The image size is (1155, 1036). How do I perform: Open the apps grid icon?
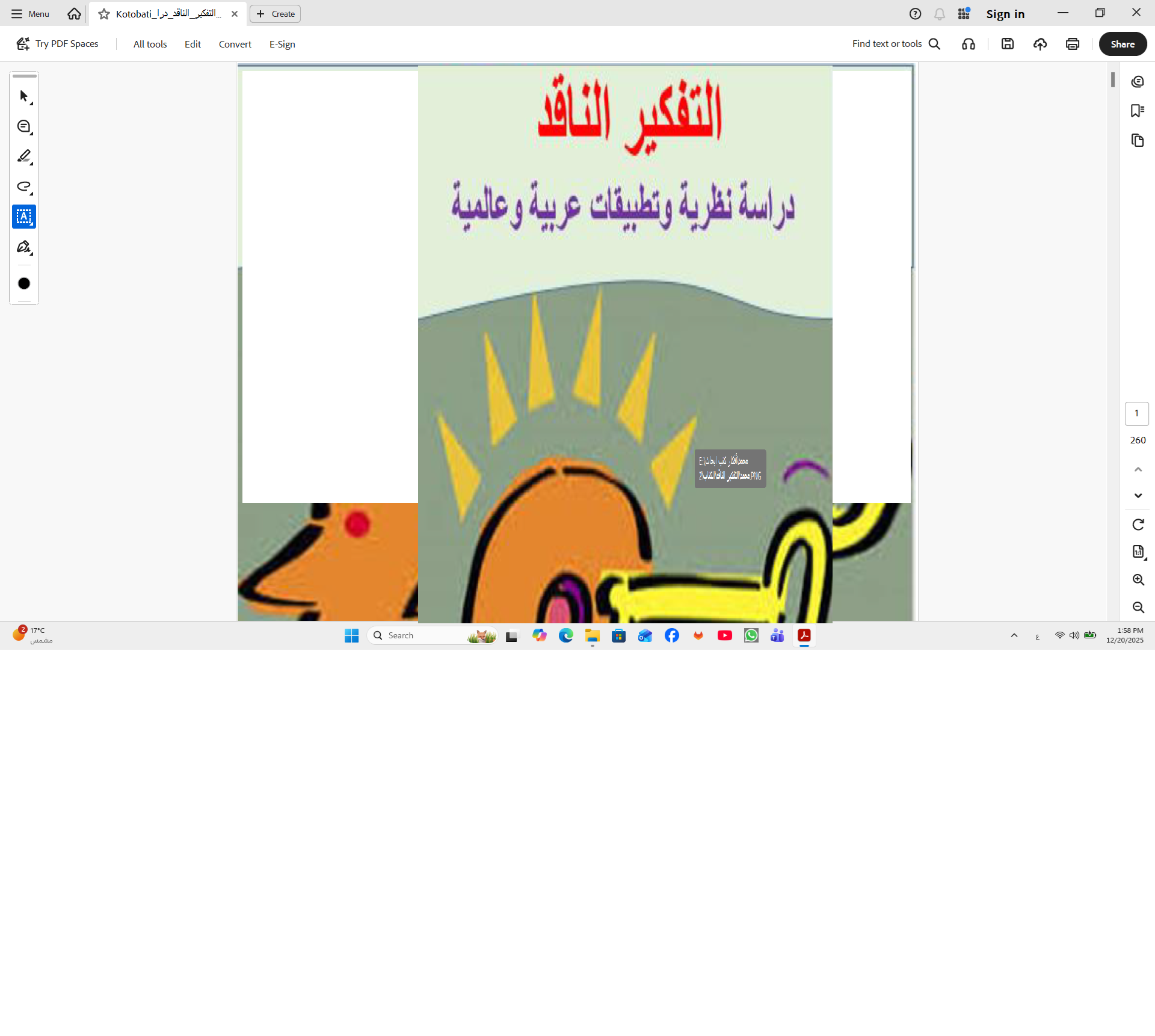tap(964, 14)
